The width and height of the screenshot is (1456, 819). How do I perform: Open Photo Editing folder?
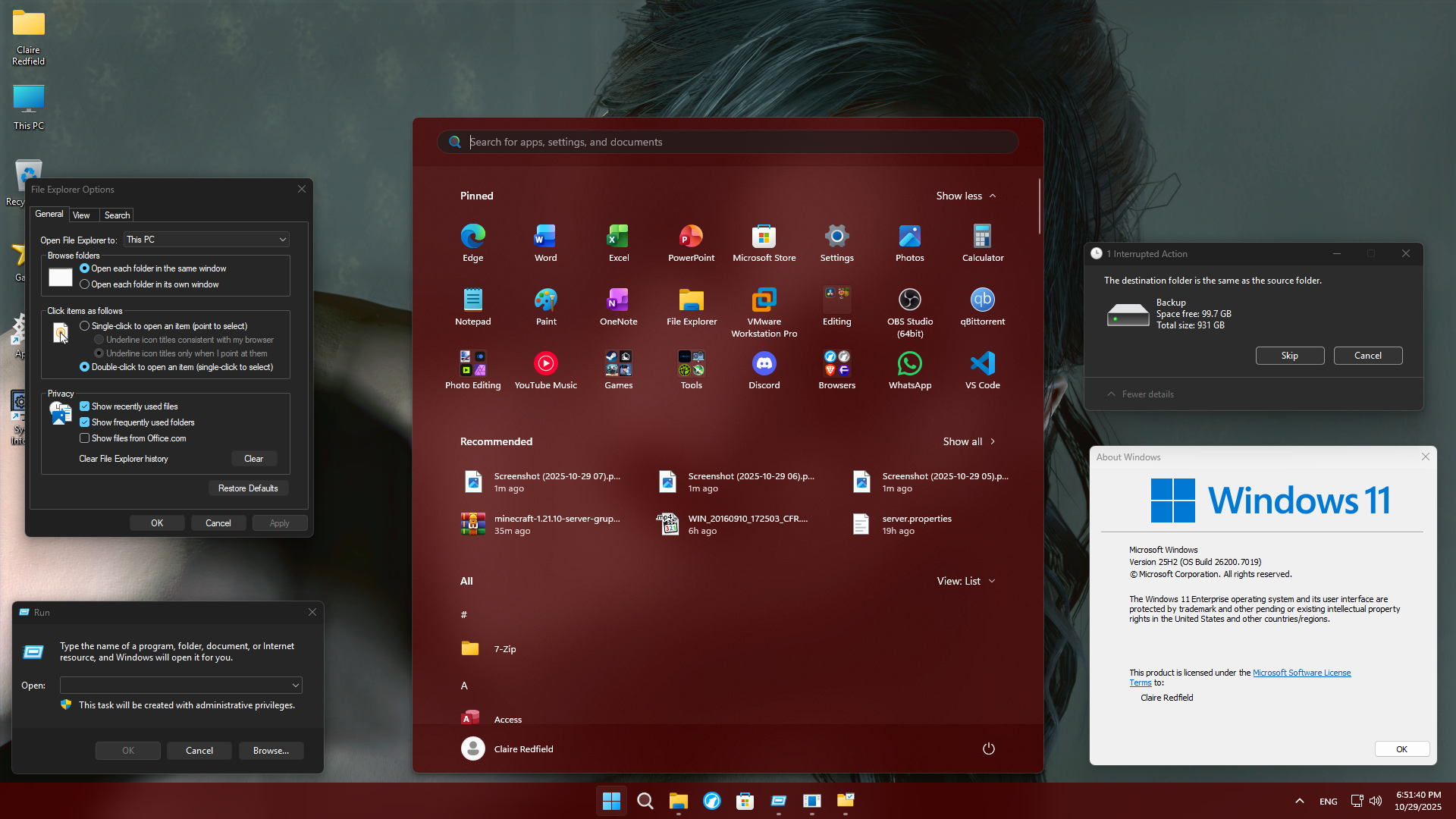(x=472, y=371)
